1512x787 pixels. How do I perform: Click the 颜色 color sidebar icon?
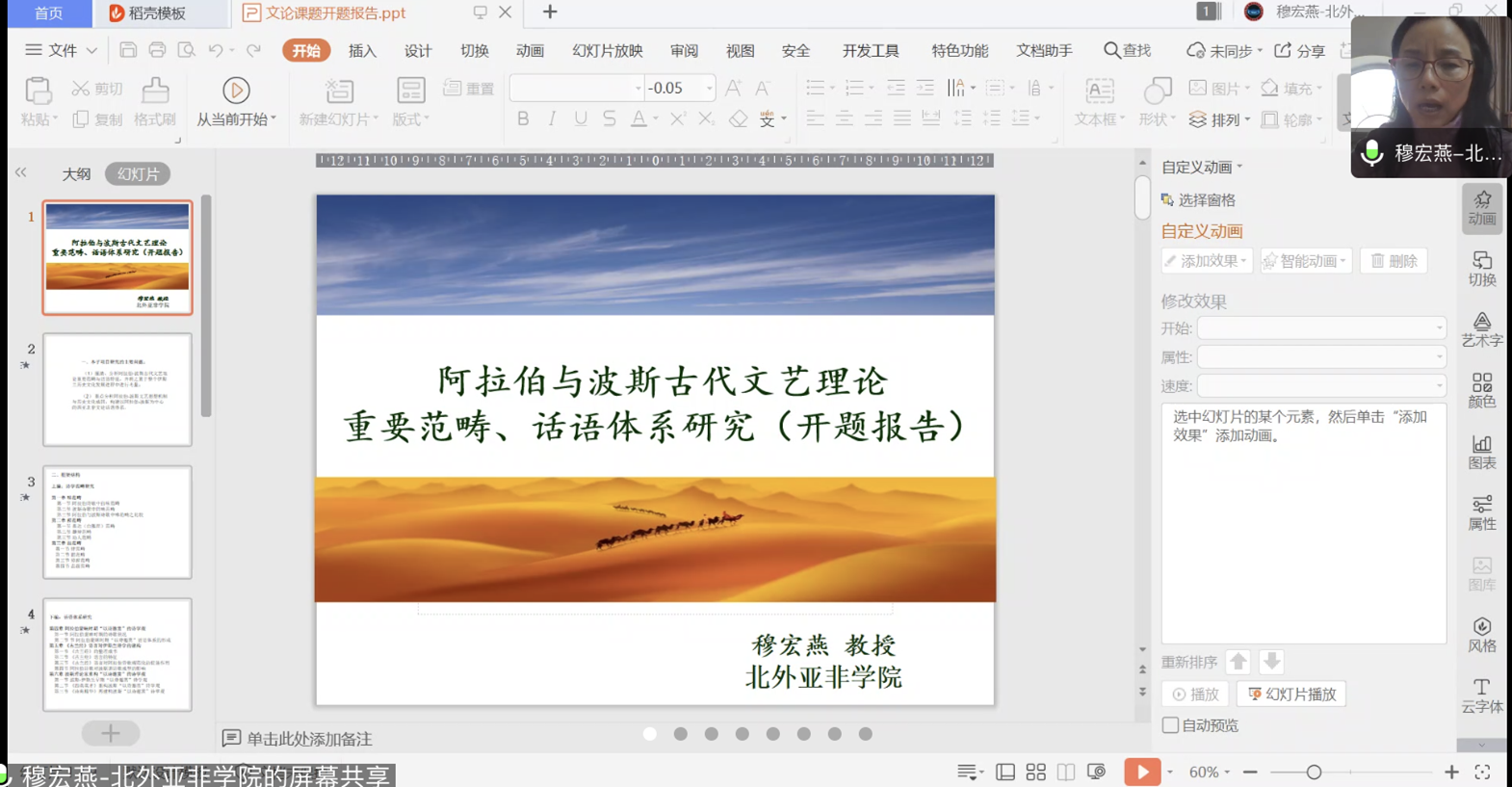[x=1481, y=390]
